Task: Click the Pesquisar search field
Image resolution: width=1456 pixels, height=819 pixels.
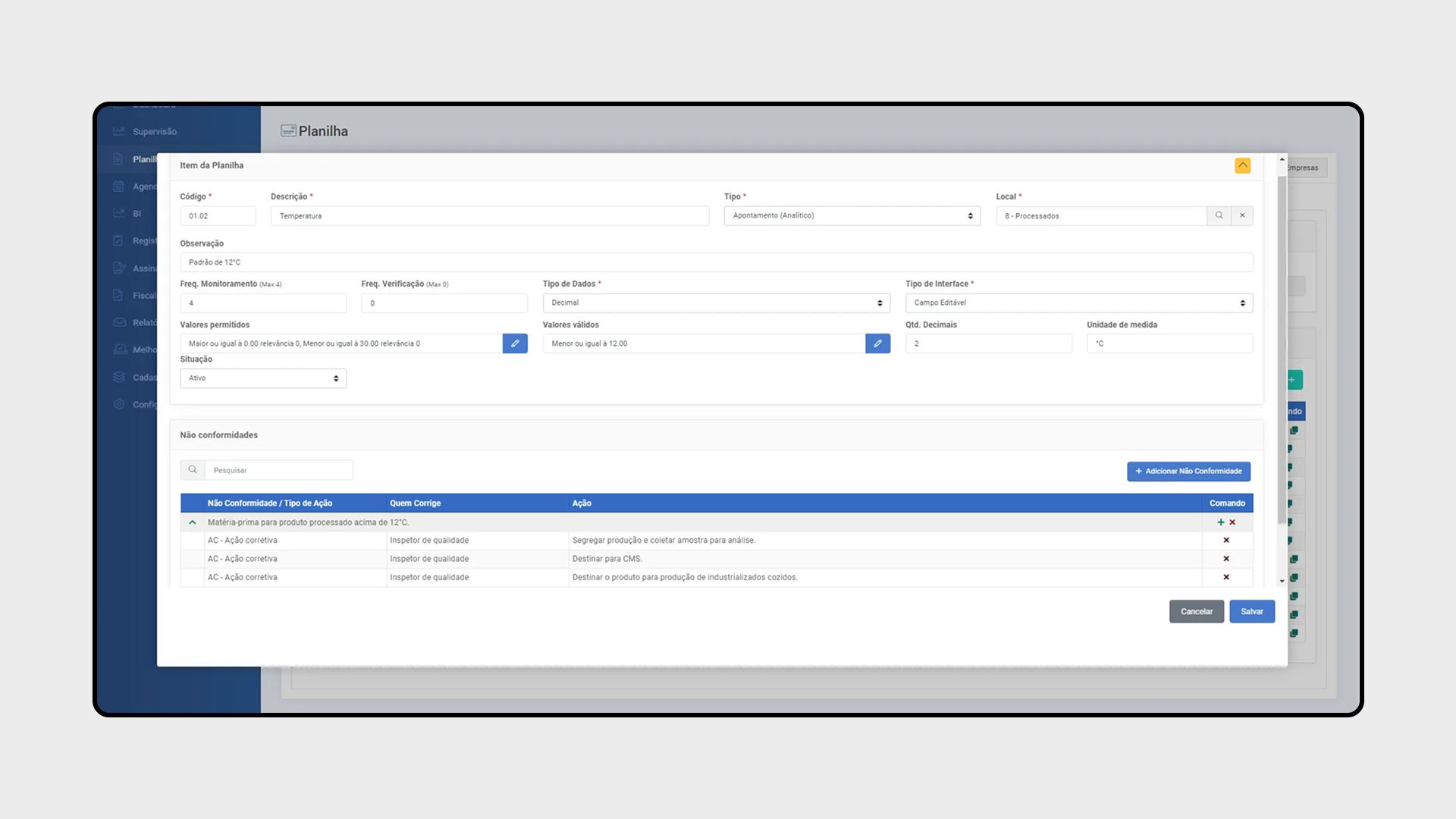Action: pos(278,470)
